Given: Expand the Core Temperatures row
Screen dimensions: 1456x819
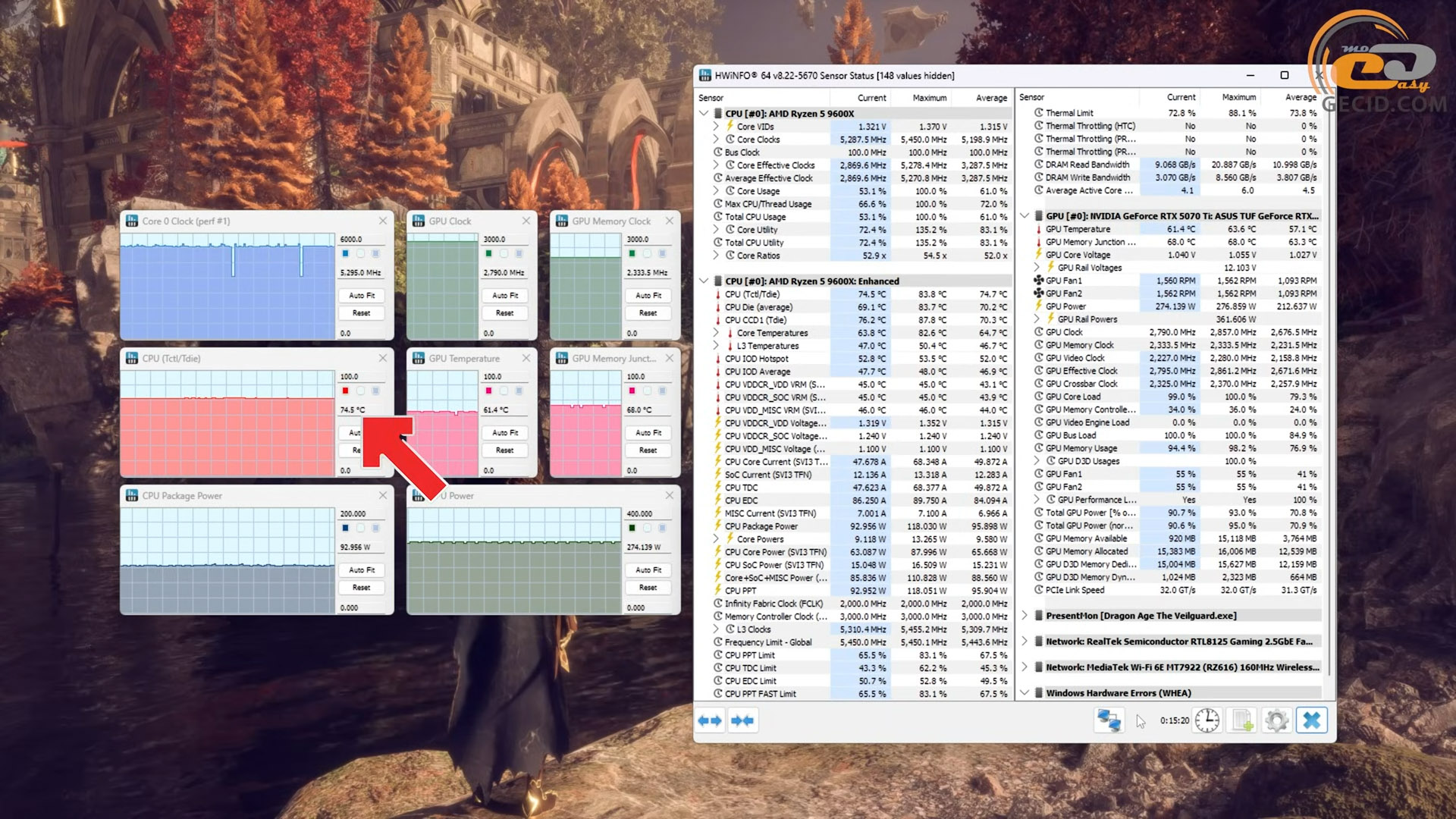Looking at the screenshot, I should coord(716,333).
